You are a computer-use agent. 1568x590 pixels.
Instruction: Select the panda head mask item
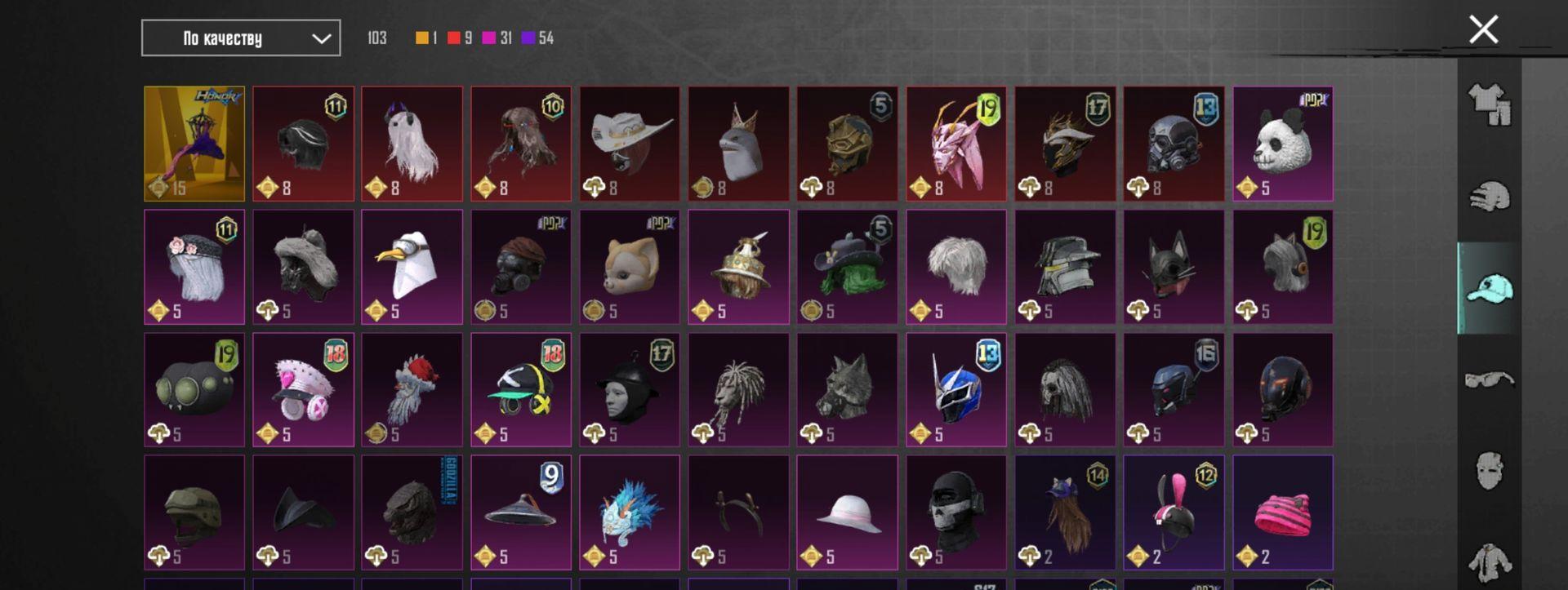click(1283, 144)
